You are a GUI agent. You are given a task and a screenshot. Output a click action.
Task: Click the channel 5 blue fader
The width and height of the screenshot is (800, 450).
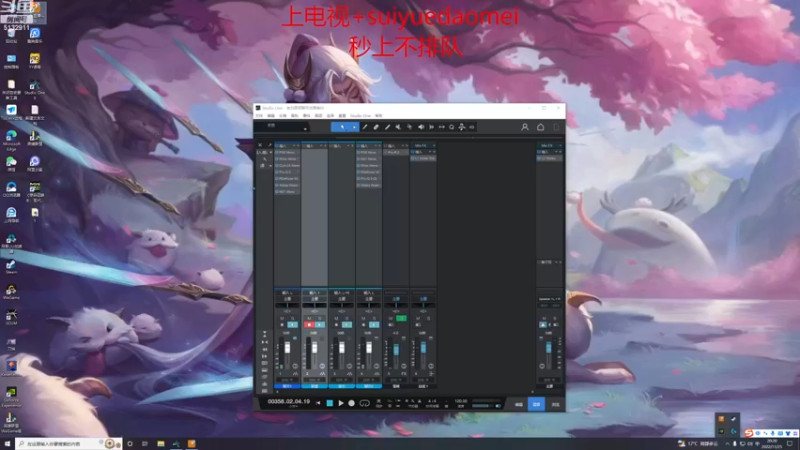[x=396, y=349]
